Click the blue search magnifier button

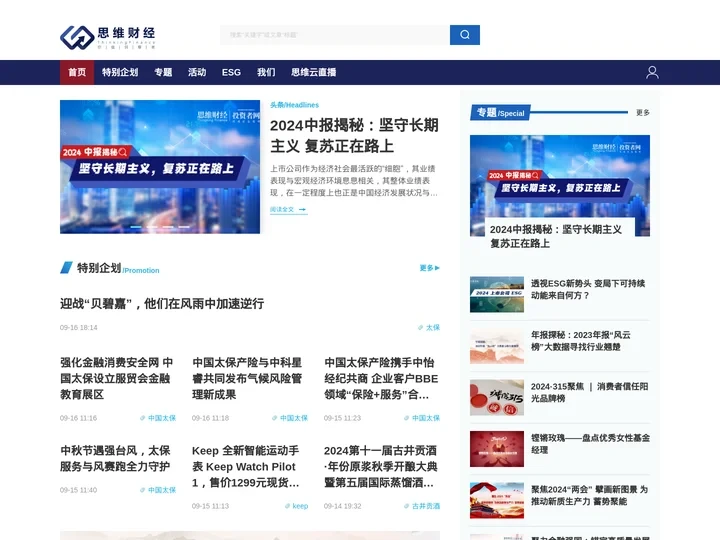click(465, 35)
